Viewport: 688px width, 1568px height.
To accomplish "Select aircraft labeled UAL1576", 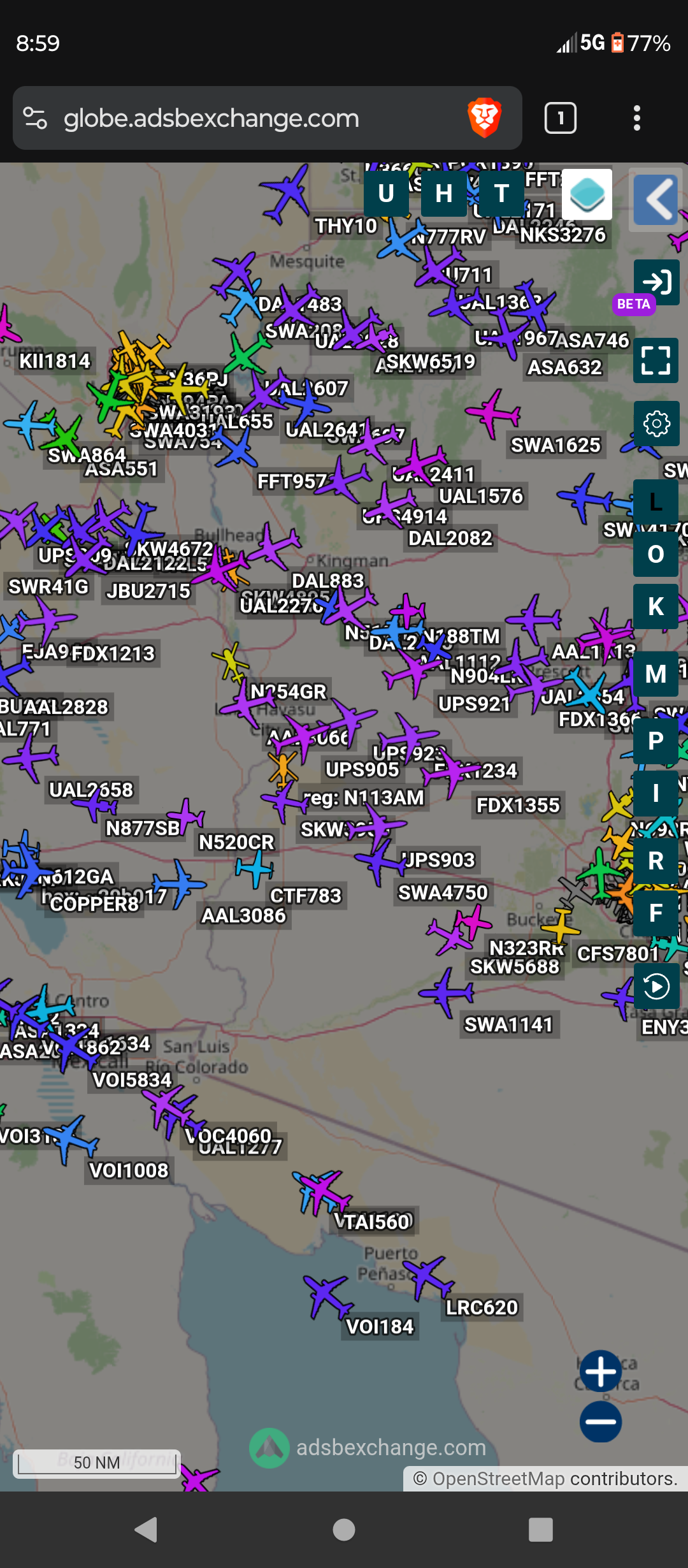I will coord(420,462).
